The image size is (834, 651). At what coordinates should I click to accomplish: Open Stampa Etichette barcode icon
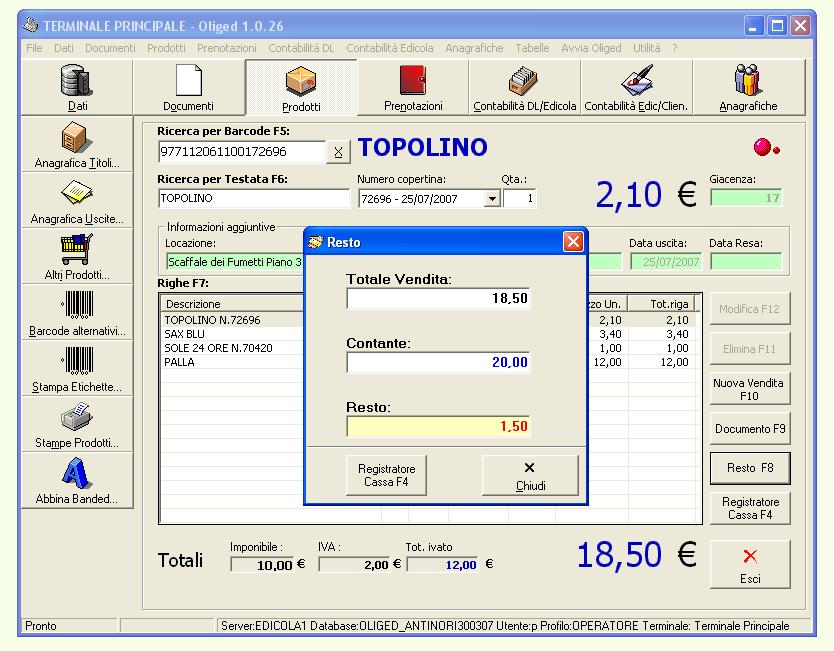click(x=77, y=362)
